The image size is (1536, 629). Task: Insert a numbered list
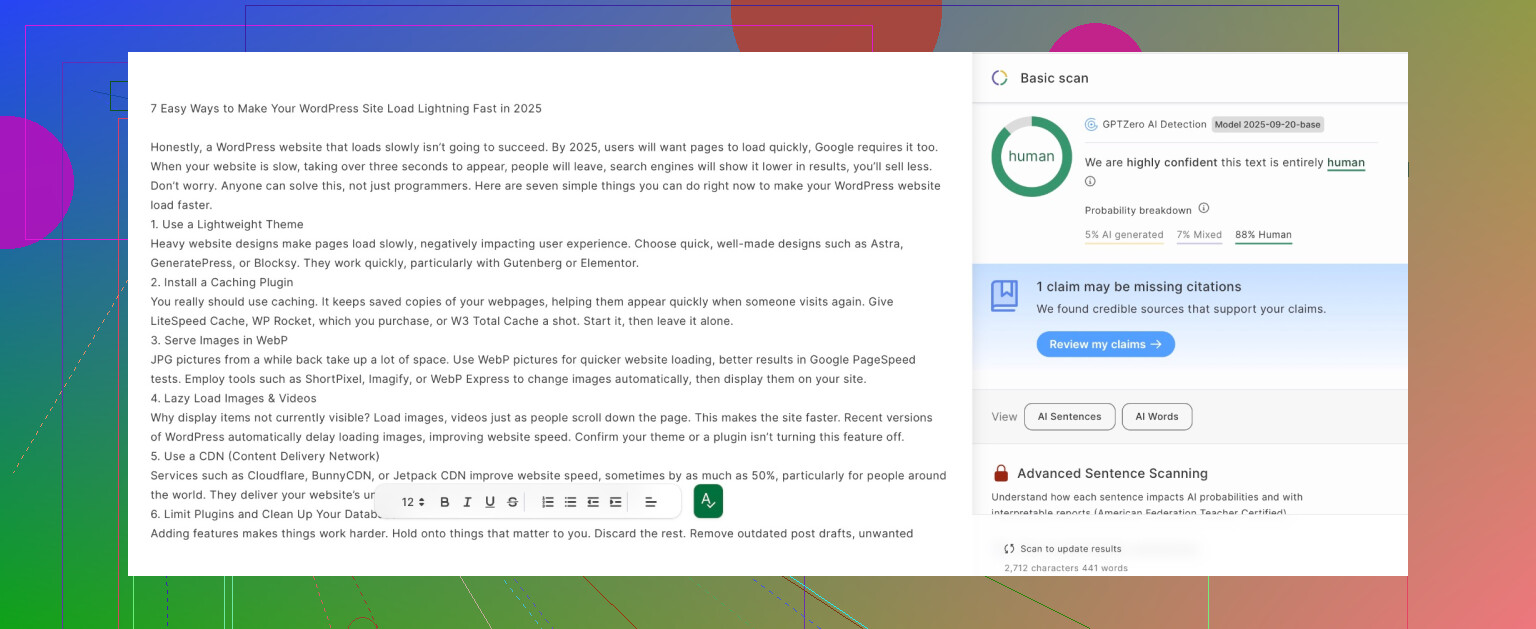pos(548,502)
